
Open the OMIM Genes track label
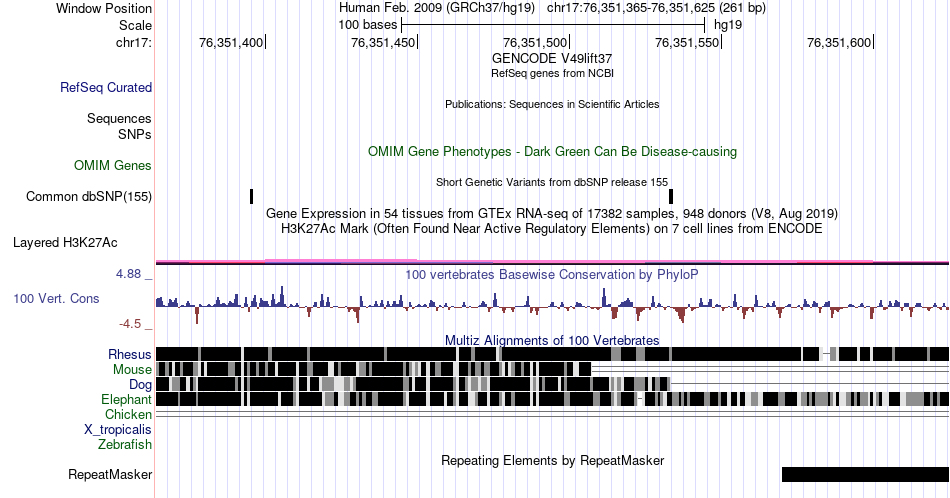click(x=113, y=165)
